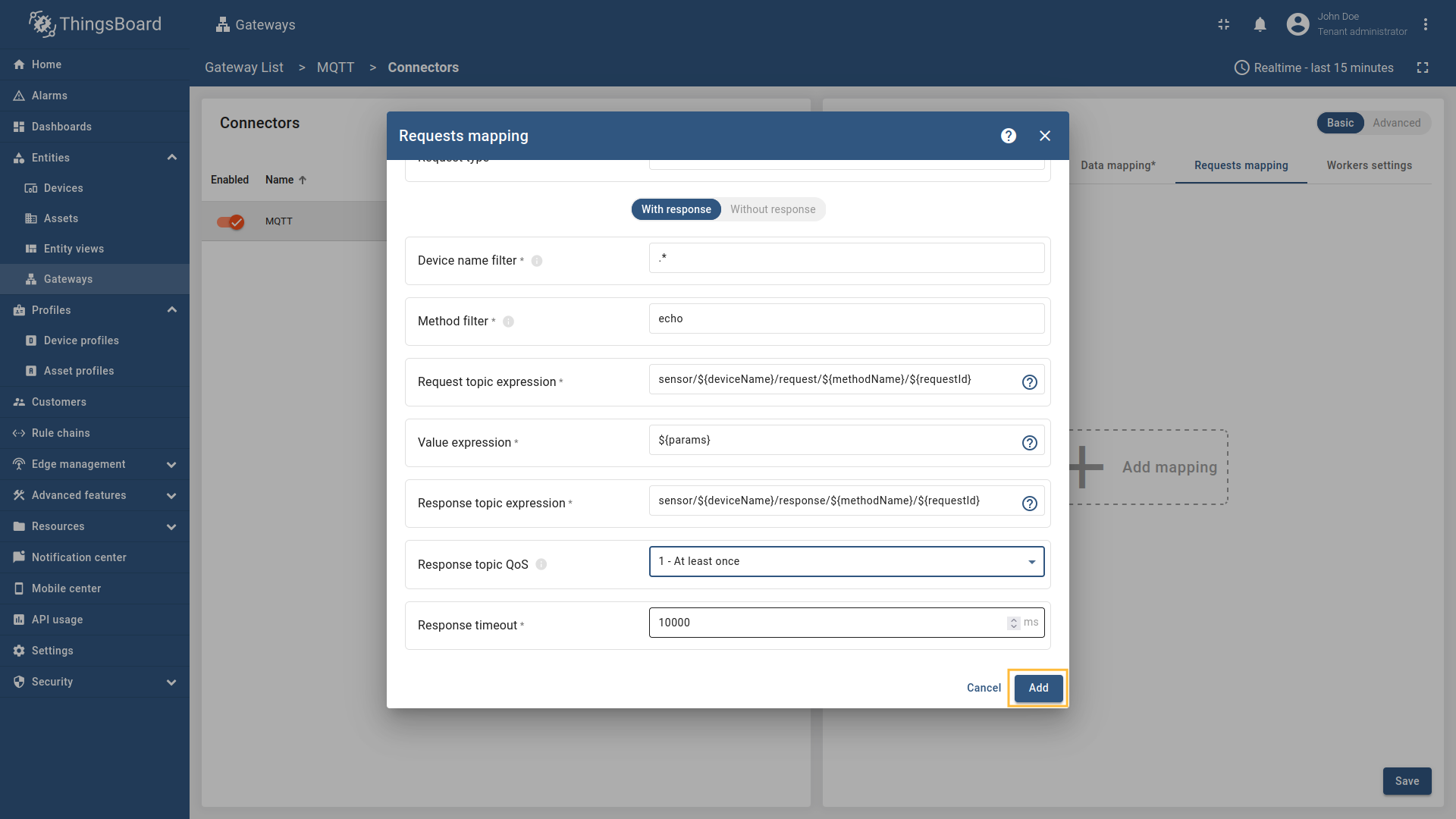The image size is (1456, 819).
Task: Open the Data mapping tab
Action: (1118, 165)
